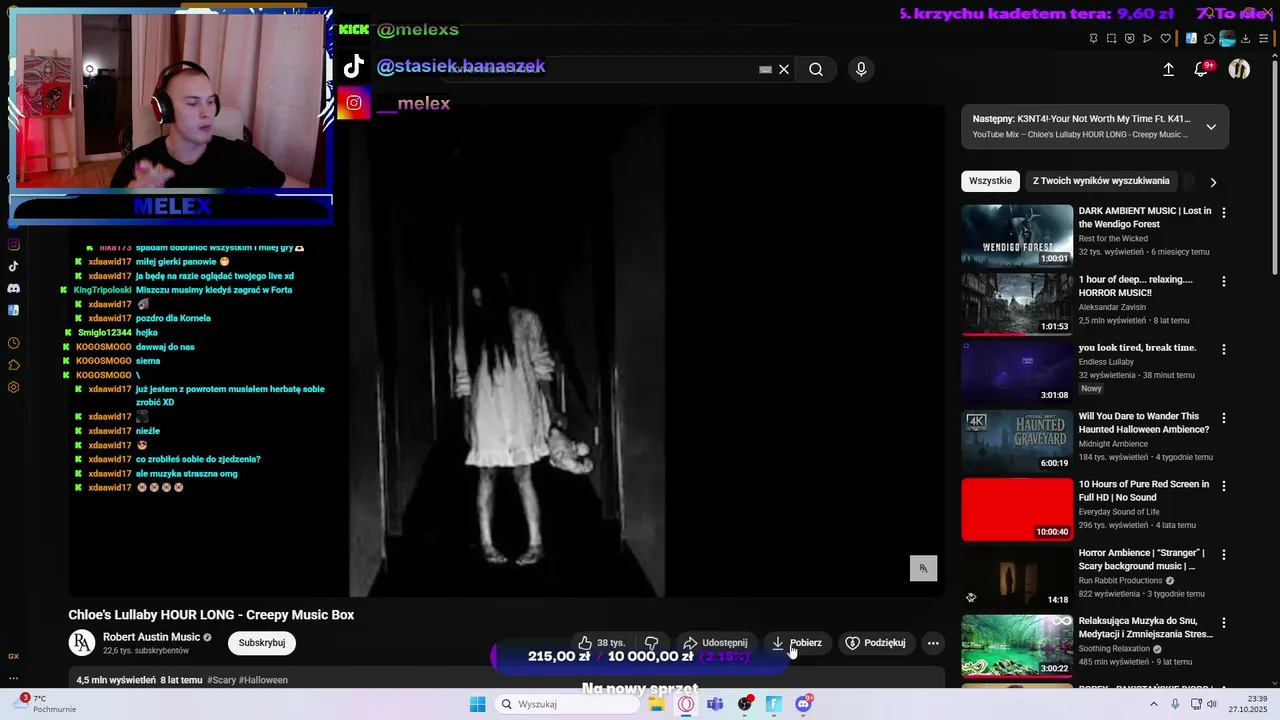Click the pin icon in the address bar
1280x720 pixels.
click(x=1093, y=39)
